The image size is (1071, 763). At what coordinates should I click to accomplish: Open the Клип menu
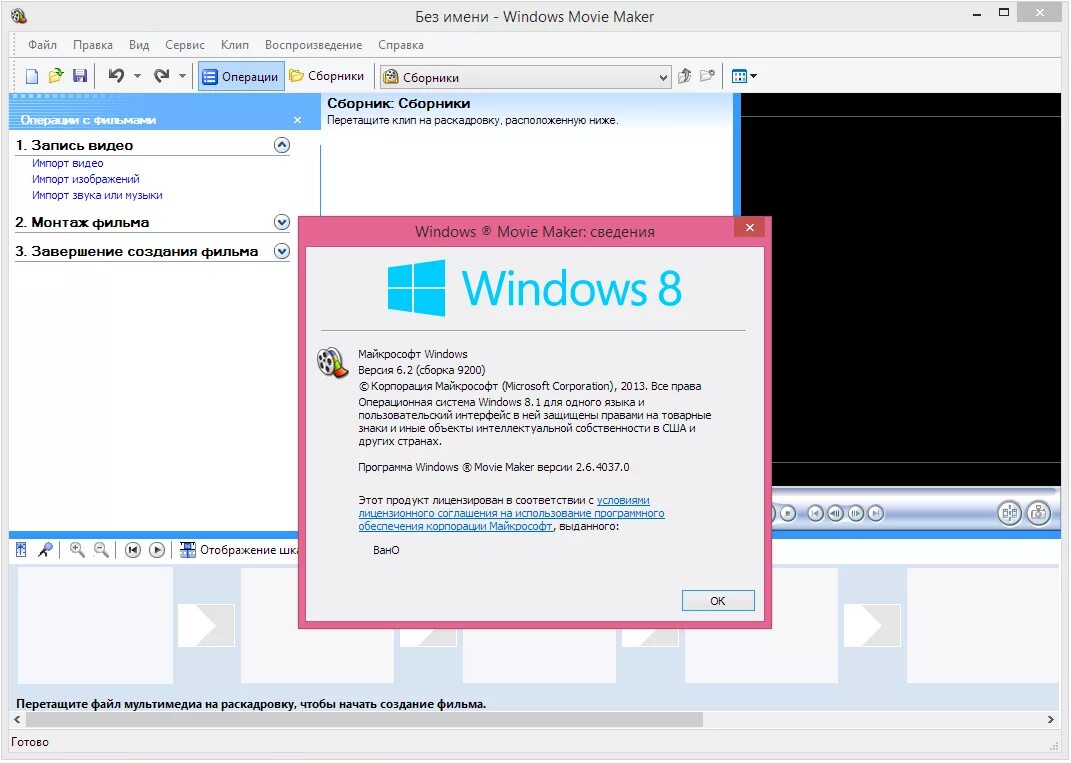coord(234,45)
